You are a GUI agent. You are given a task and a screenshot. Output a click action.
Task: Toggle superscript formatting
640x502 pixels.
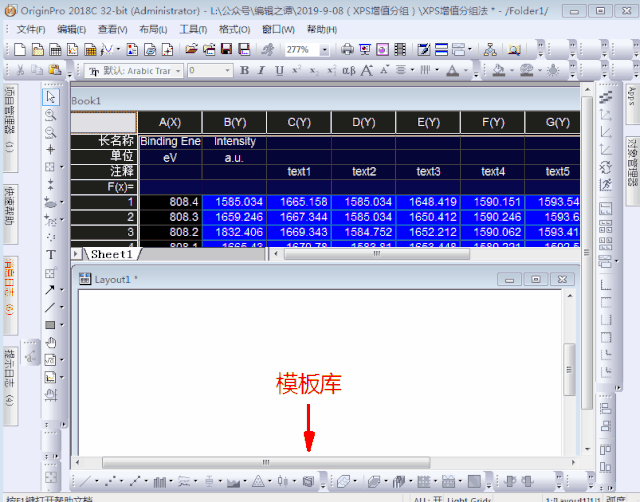(x=297, y=71)
